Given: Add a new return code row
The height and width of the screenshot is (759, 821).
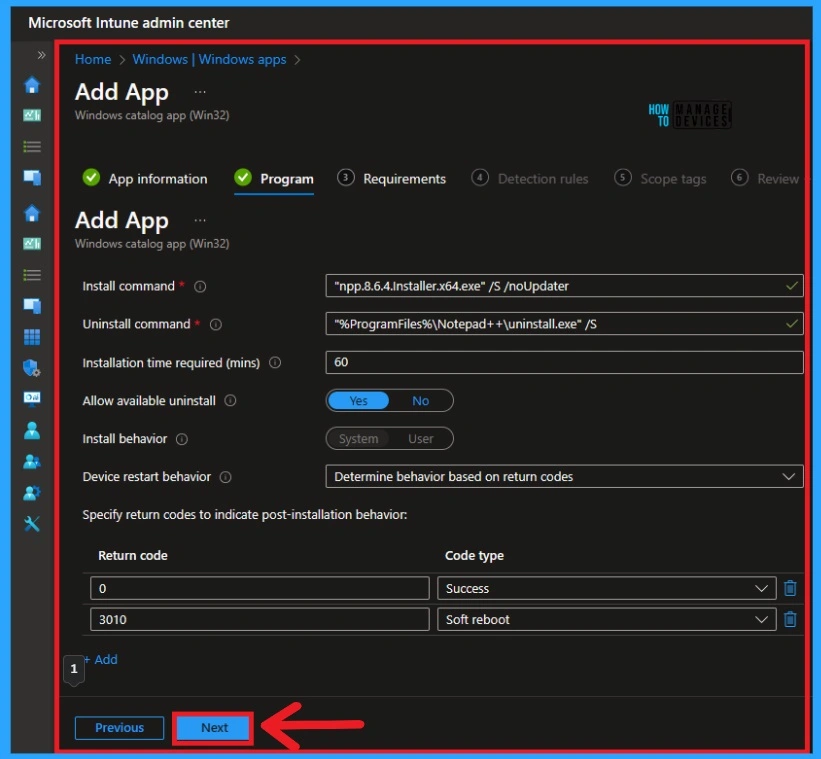Looking at the screenshot, I should coord(101,660).
